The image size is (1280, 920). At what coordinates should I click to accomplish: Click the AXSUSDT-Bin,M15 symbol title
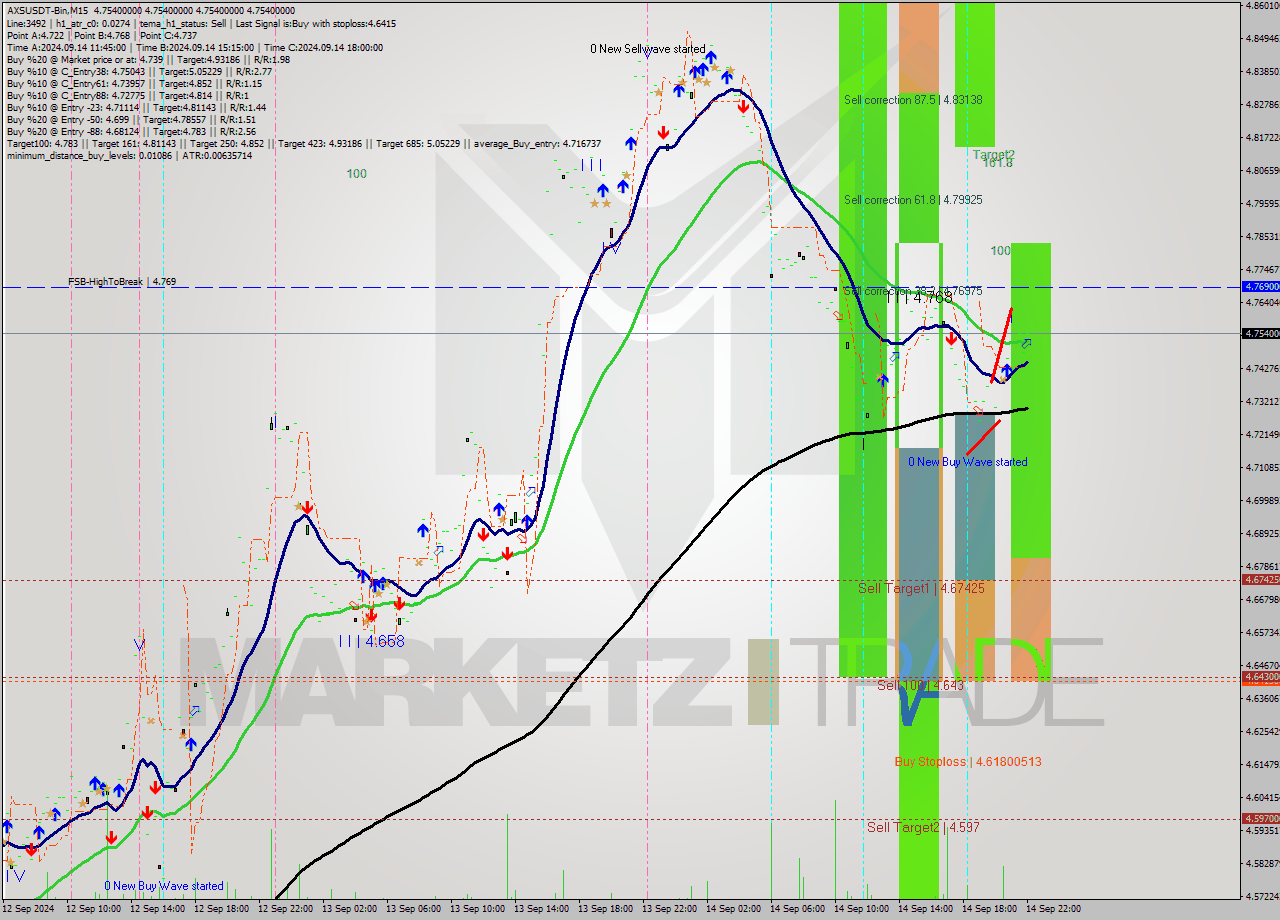(46, 8)
